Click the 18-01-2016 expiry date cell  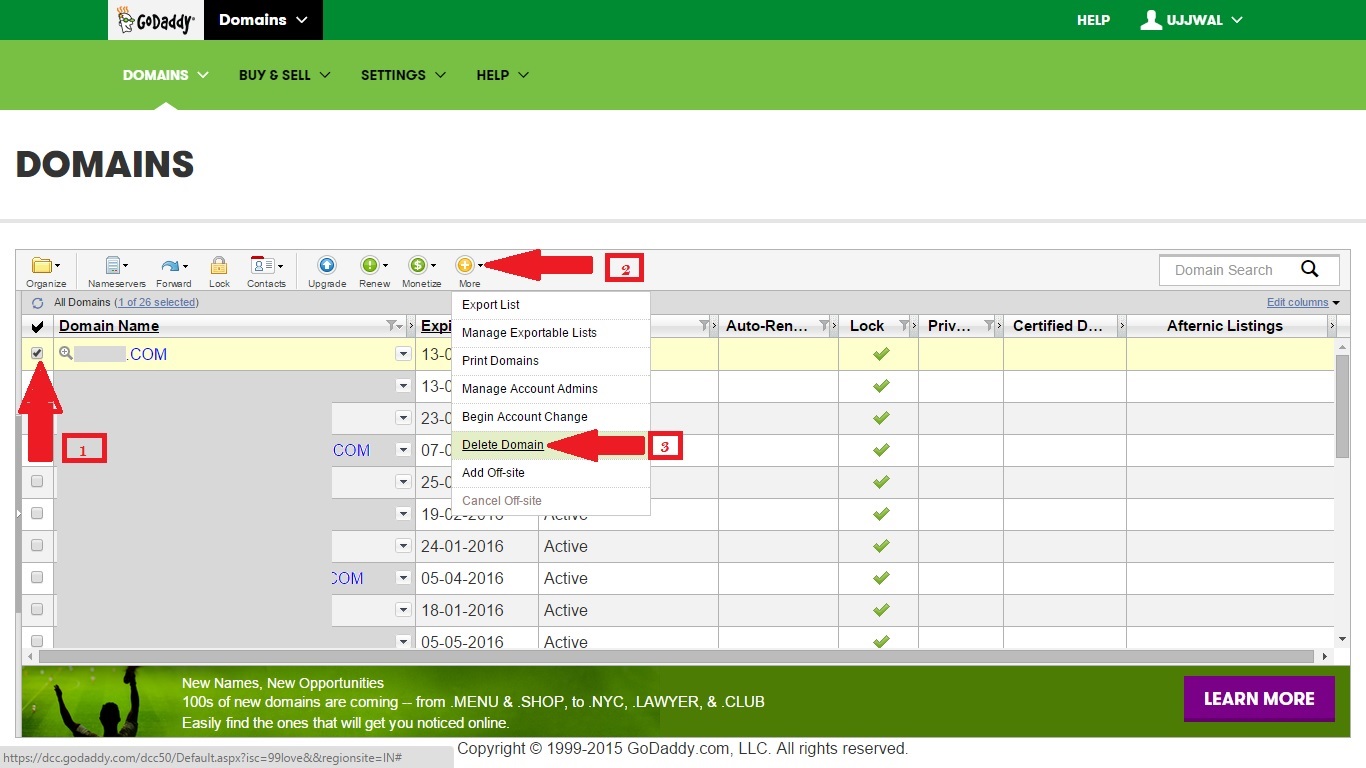[x=462, y=610]
